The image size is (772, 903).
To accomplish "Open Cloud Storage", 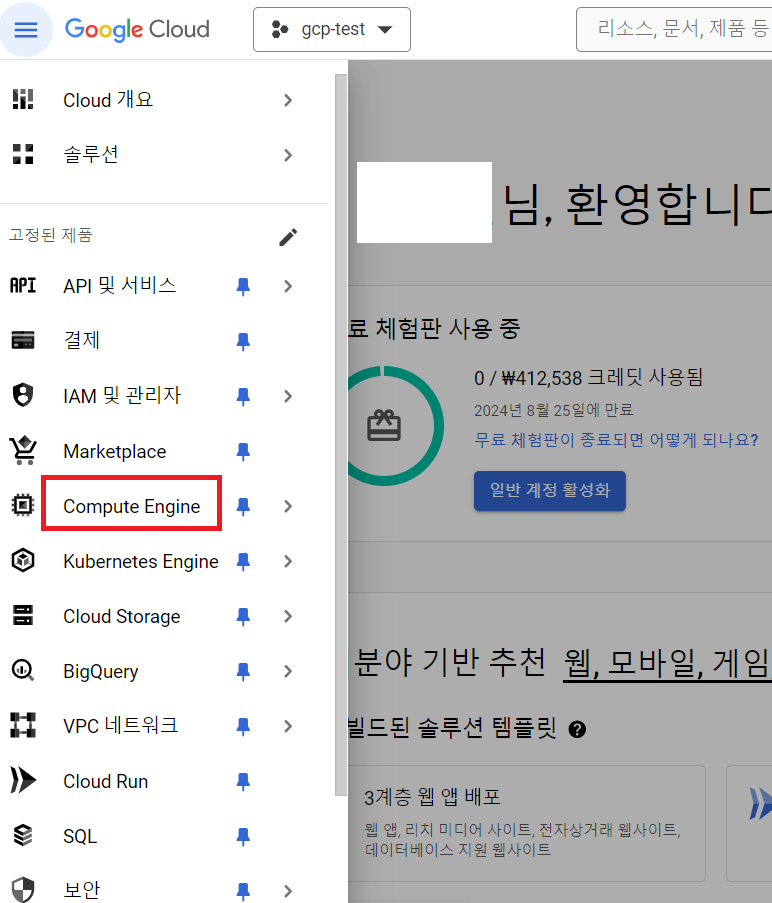I will point(121,616).
